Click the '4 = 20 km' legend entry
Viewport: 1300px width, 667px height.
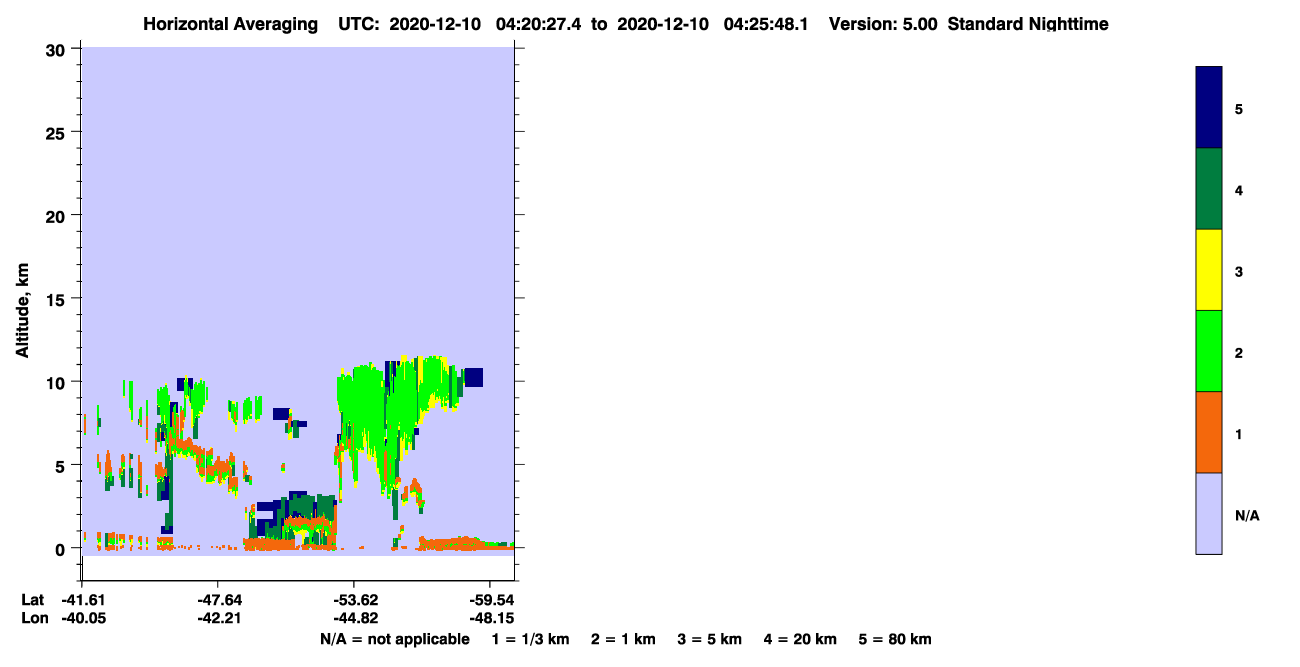tap(801, 639)
